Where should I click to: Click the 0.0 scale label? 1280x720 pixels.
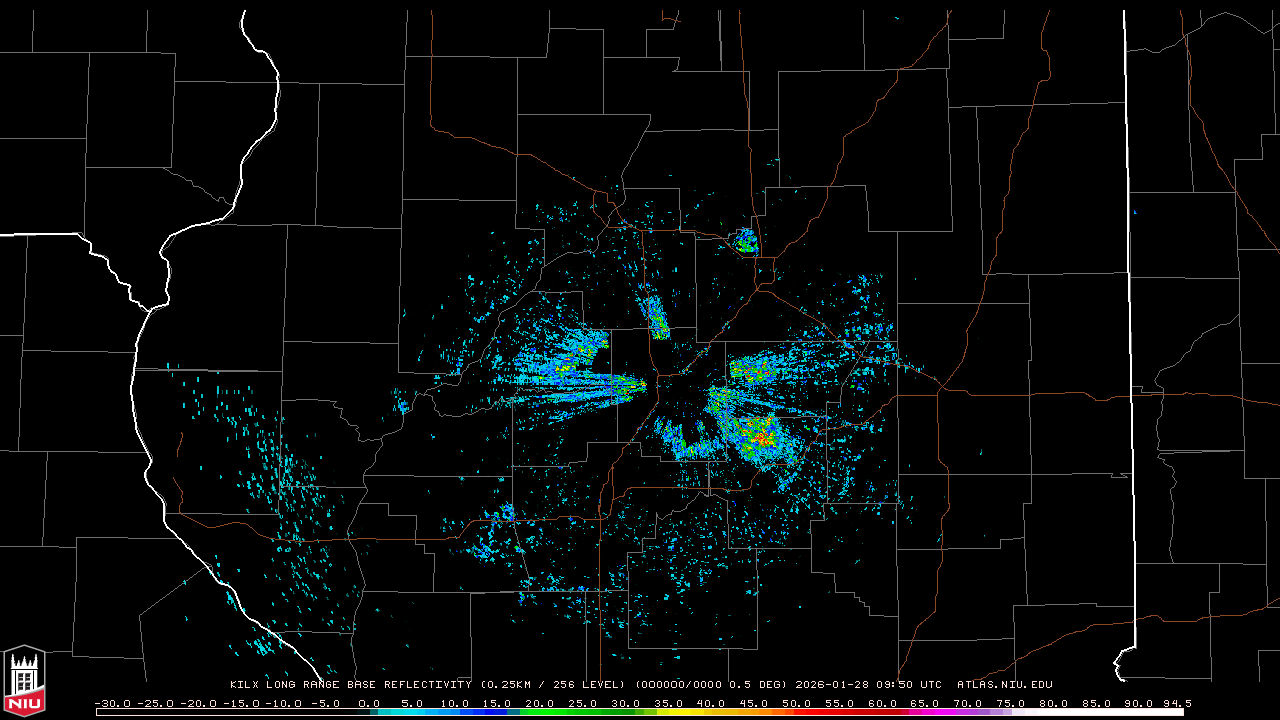tap(368, 703)
